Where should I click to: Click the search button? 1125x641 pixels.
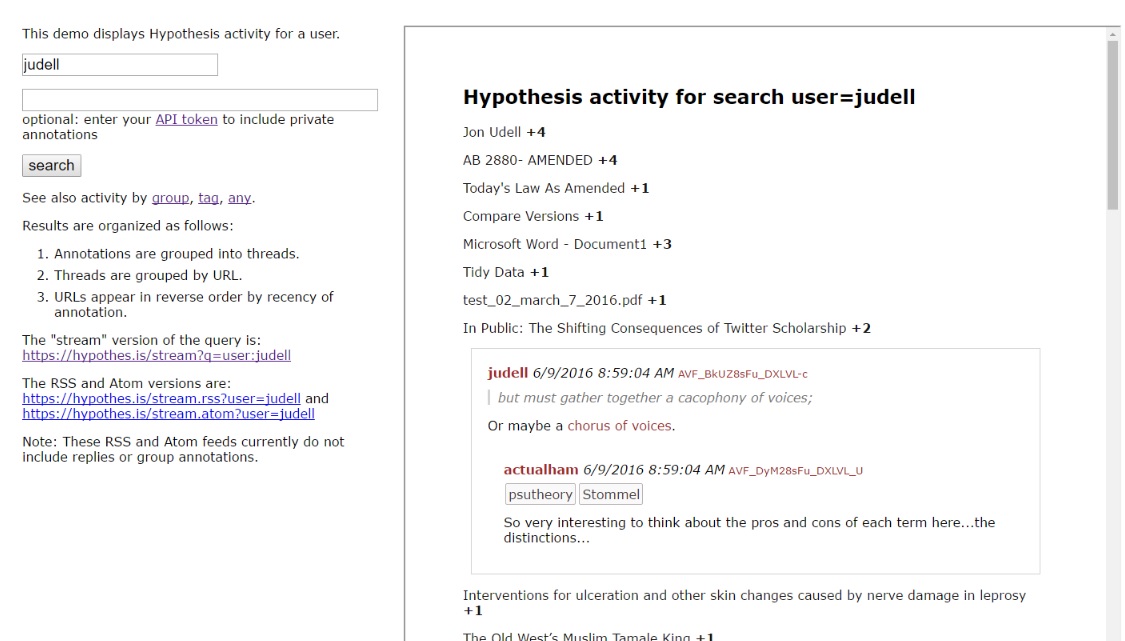click(x=52, y=165)
